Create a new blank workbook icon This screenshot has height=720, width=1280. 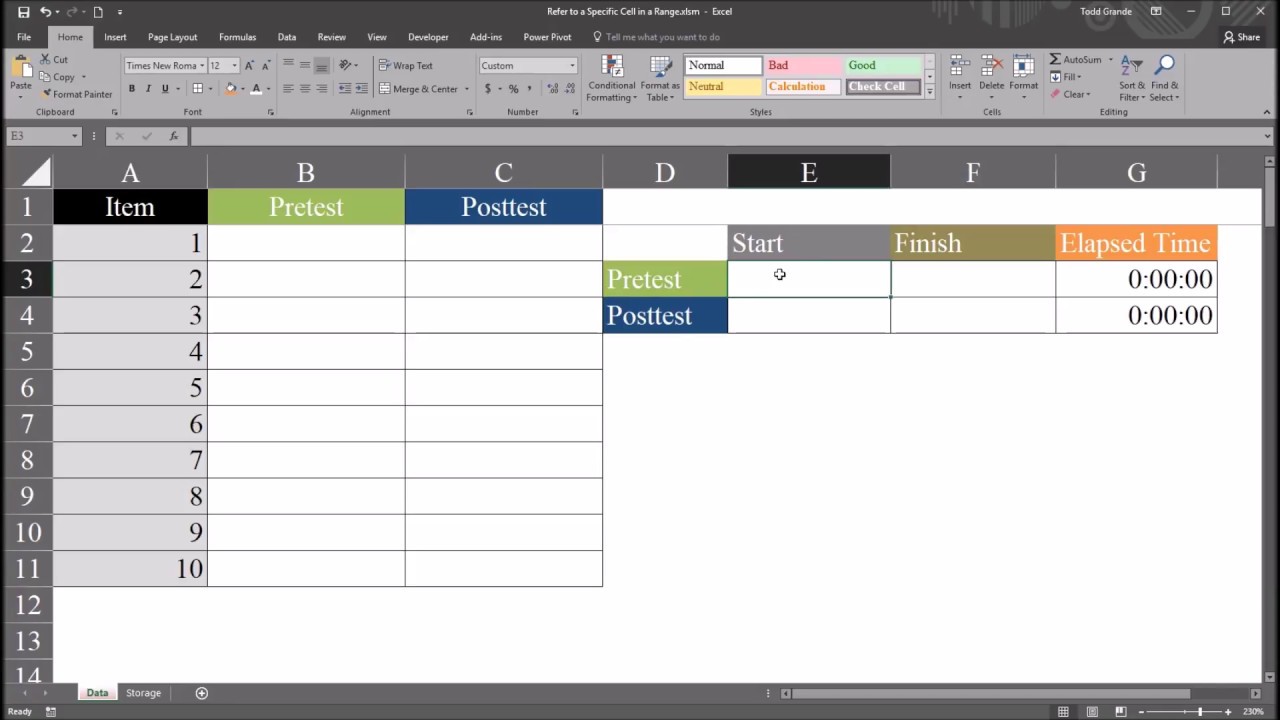(98, 12)
